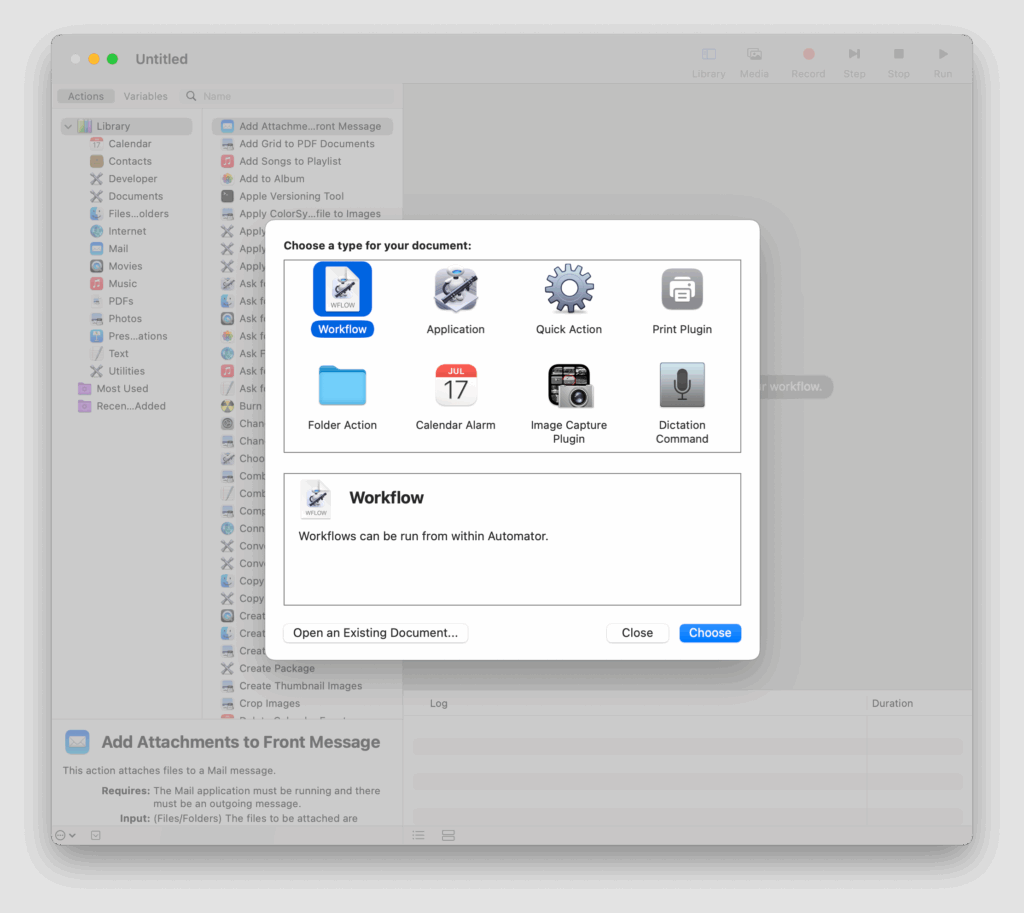Open the ellipsis options menu at bottom-left
This screenshot has width=1024, height=913.
pyautogui.click(x=65, y=835)
